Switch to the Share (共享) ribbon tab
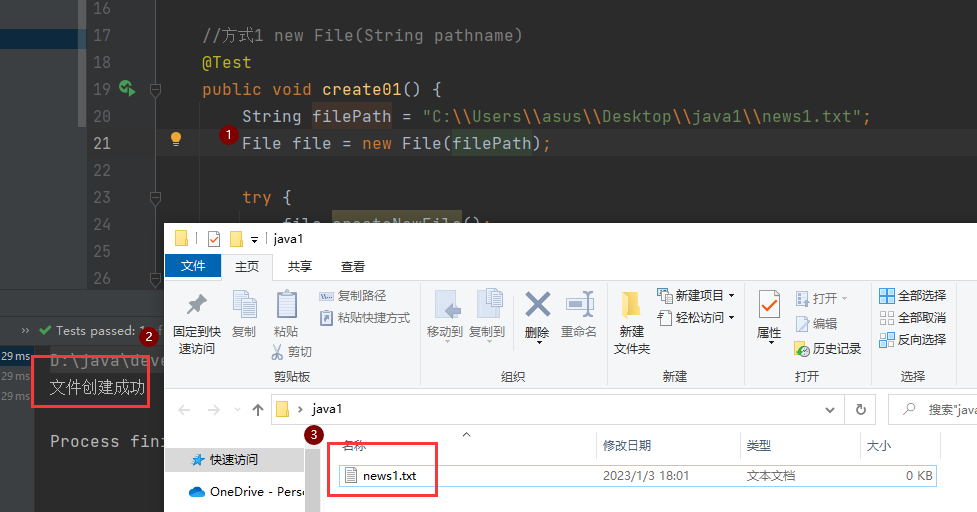 point(300,267)
